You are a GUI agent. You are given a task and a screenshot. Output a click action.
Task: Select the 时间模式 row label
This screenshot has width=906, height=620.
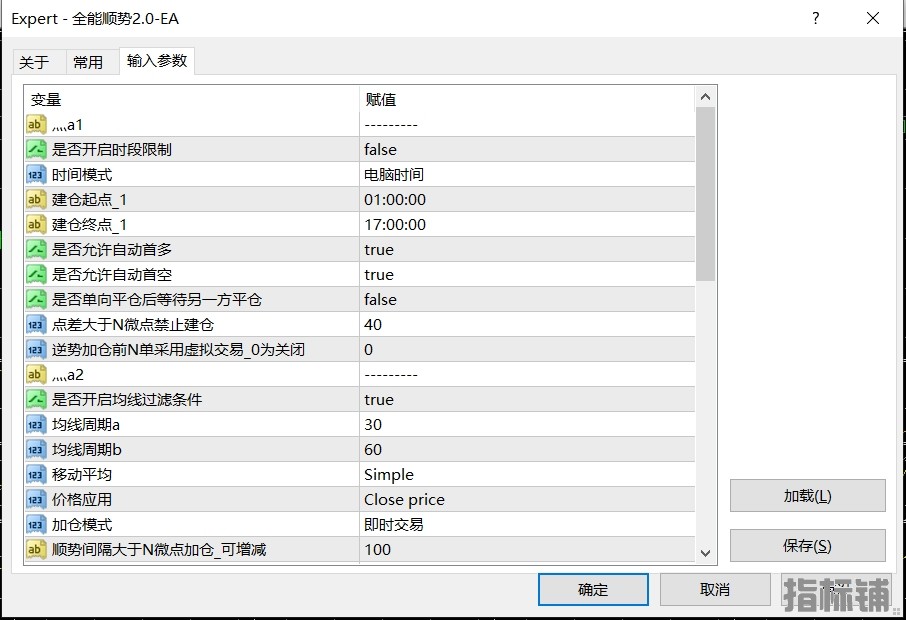pos(82,175)
